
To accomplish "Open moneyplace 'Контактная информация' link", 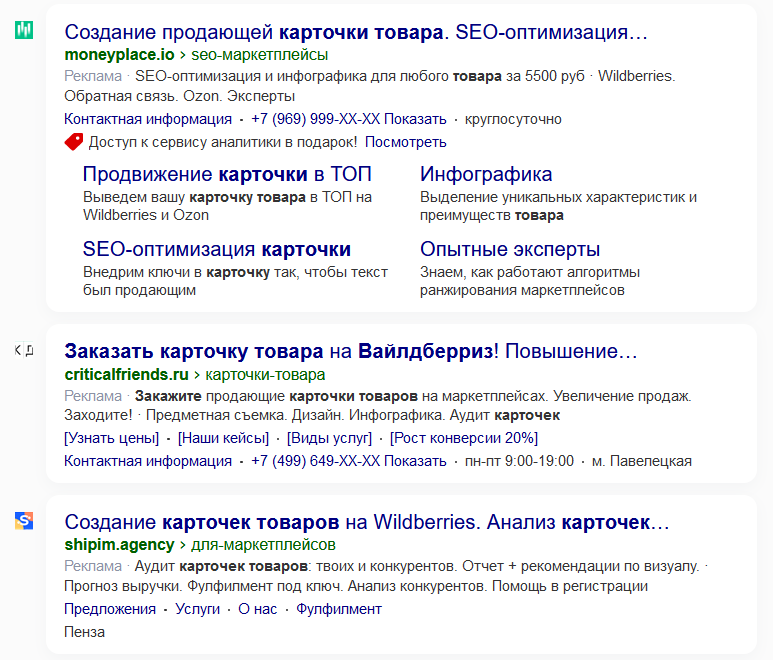I will pyautogui.click(x=147, y=119).
